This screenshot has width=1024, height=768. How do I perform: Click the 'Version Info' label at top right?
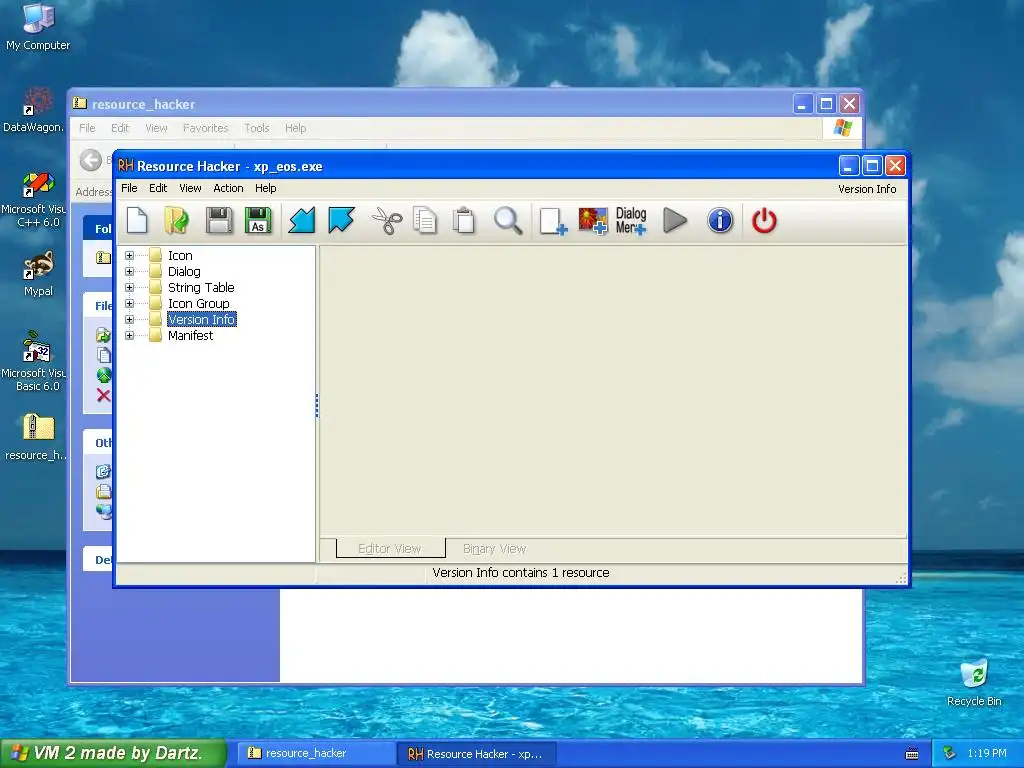coord(867,189)
